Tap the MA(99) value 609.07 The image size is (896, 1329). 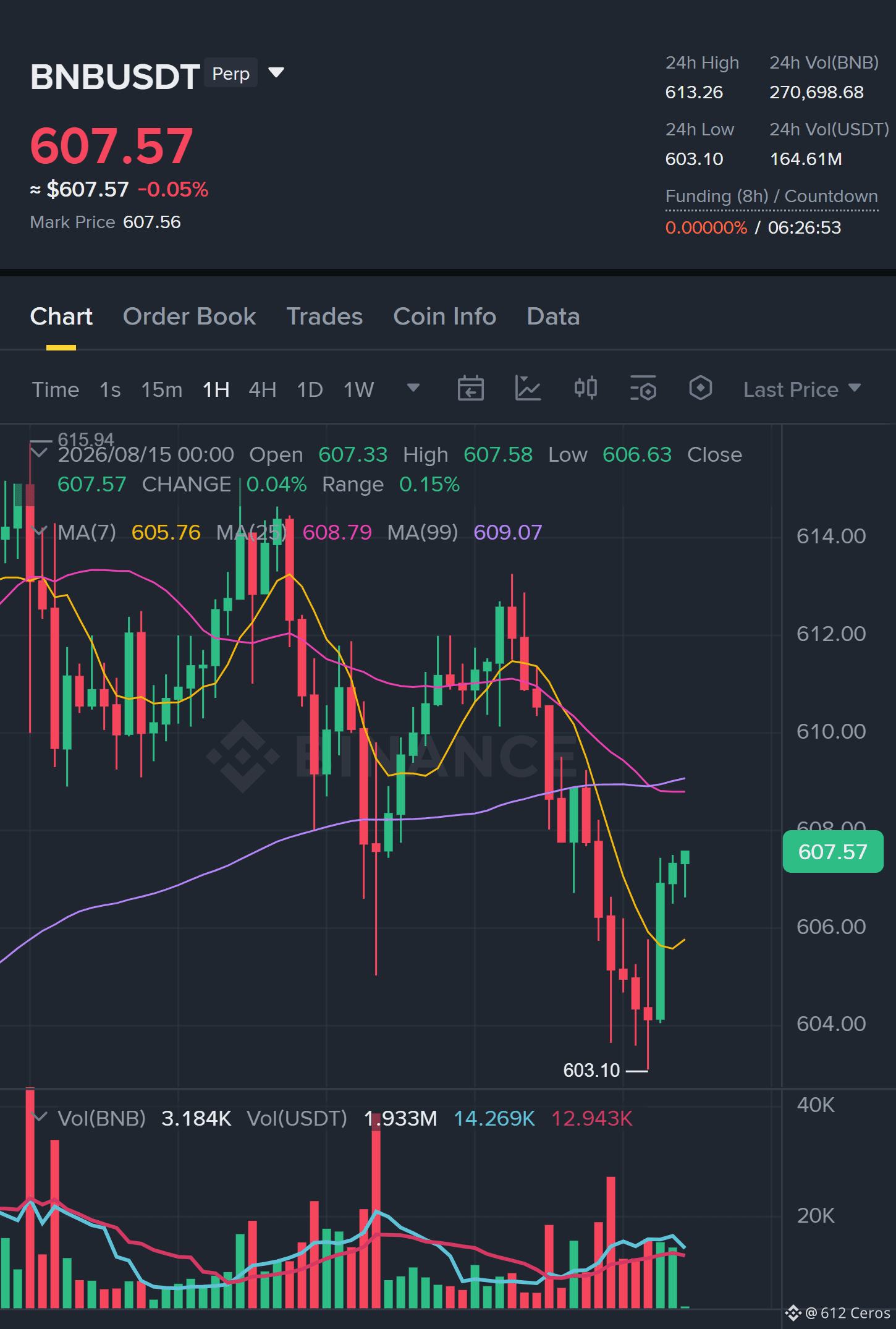(507, 532)
